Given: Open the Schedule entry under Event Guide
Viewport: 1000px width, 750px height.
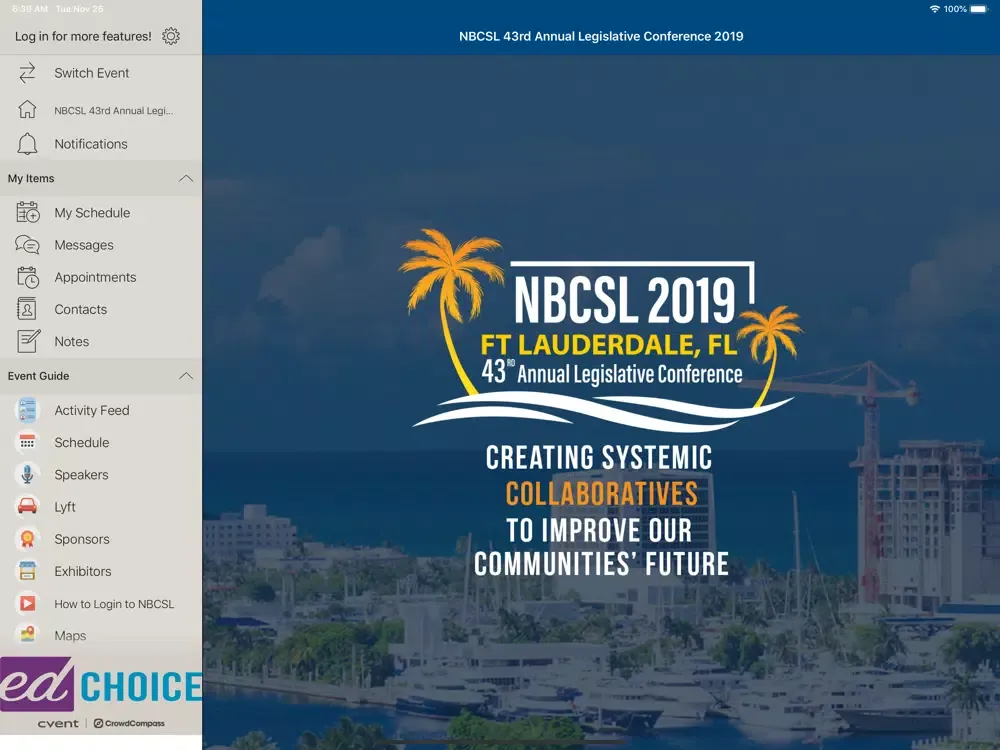Looking at the screenshot, I should (101, 442).
